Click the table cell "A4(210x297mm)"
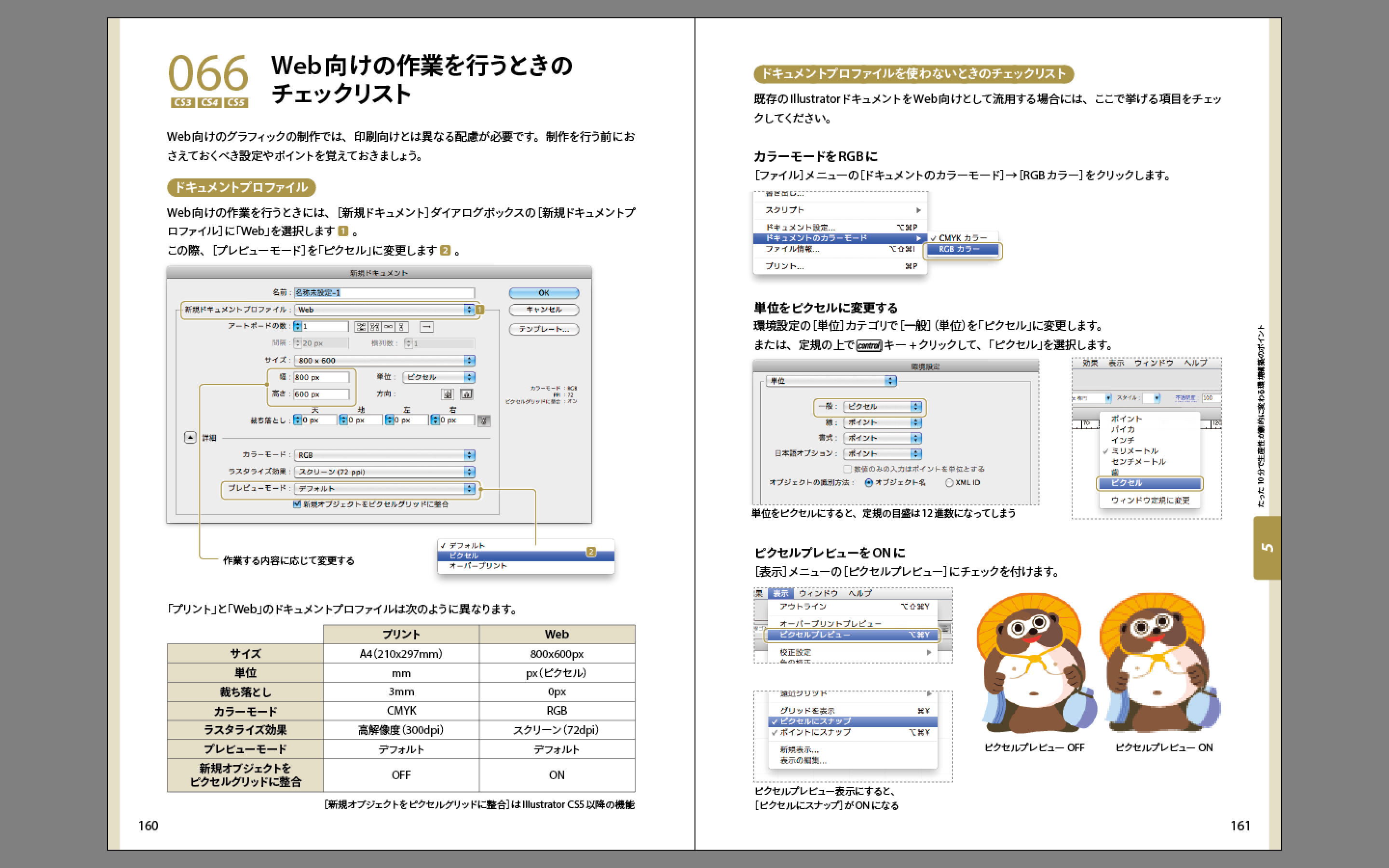 [x=401, y=654]
